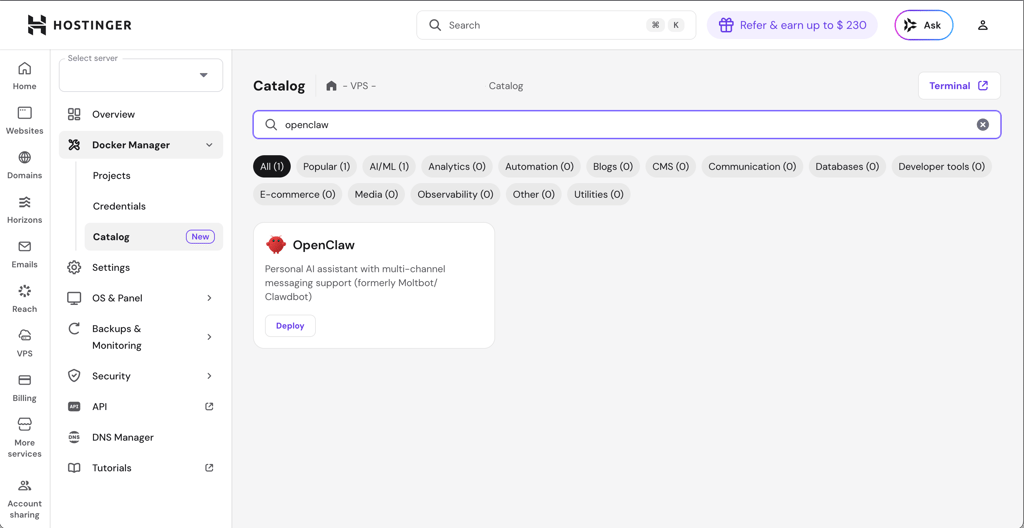Click Refer & earn up to $230
This screenshot has width=1024, height=528.
tap(792, 25)
